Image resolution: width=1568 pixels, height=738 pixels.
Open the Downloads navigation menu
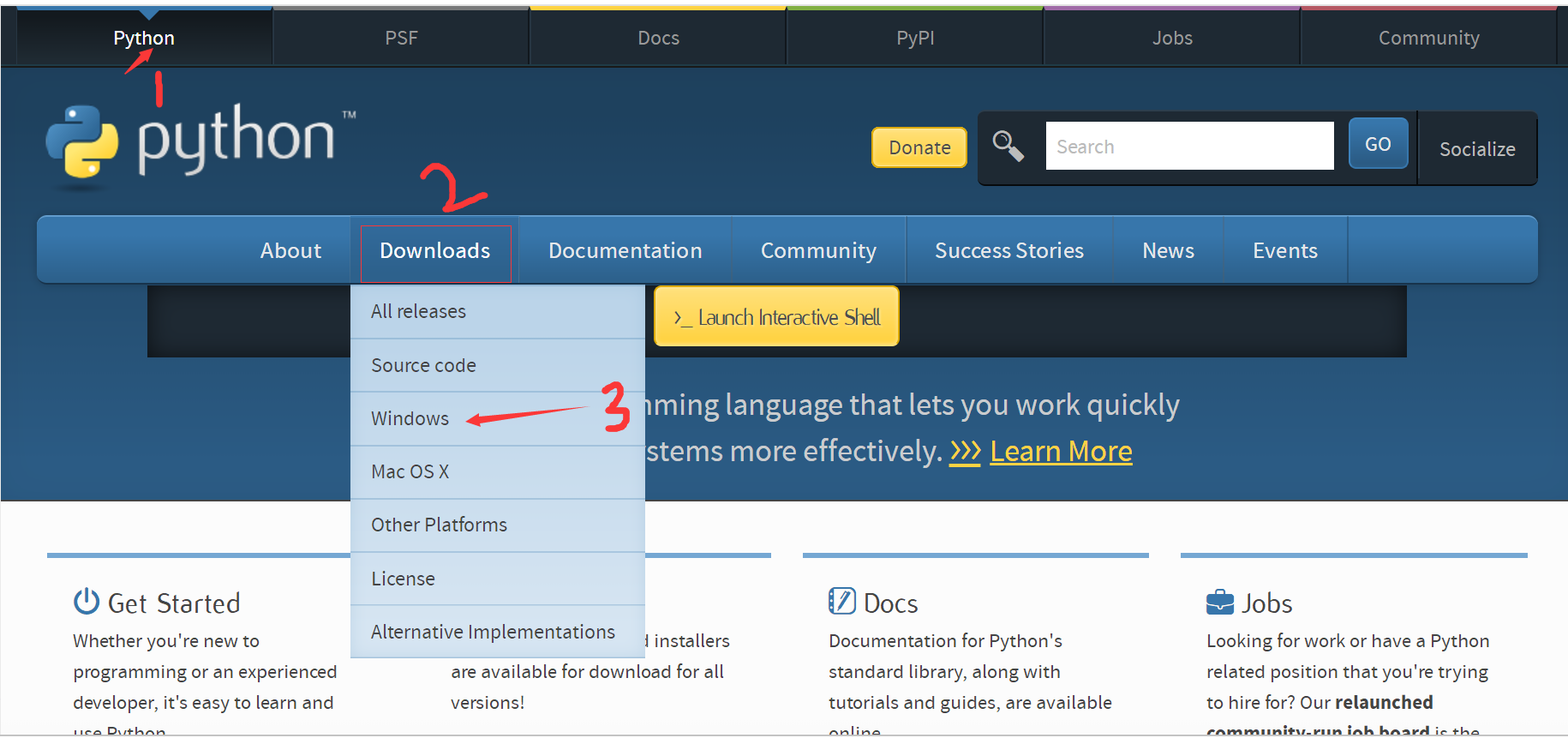tap(435, 250)
